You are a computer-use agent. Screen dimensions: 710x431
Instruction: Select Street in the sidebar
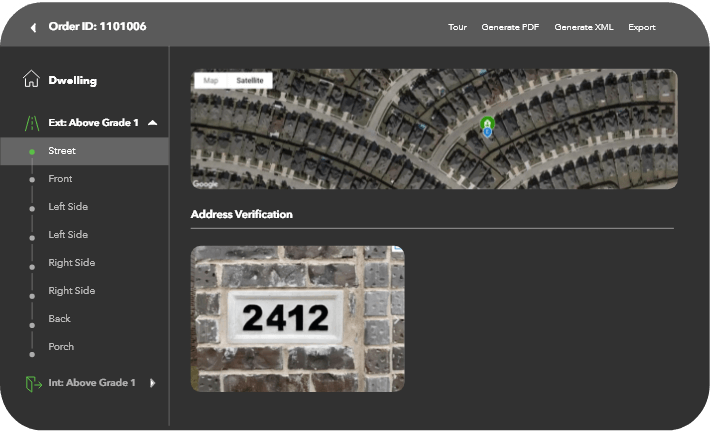pyautogui.click(x=85, y=151)
